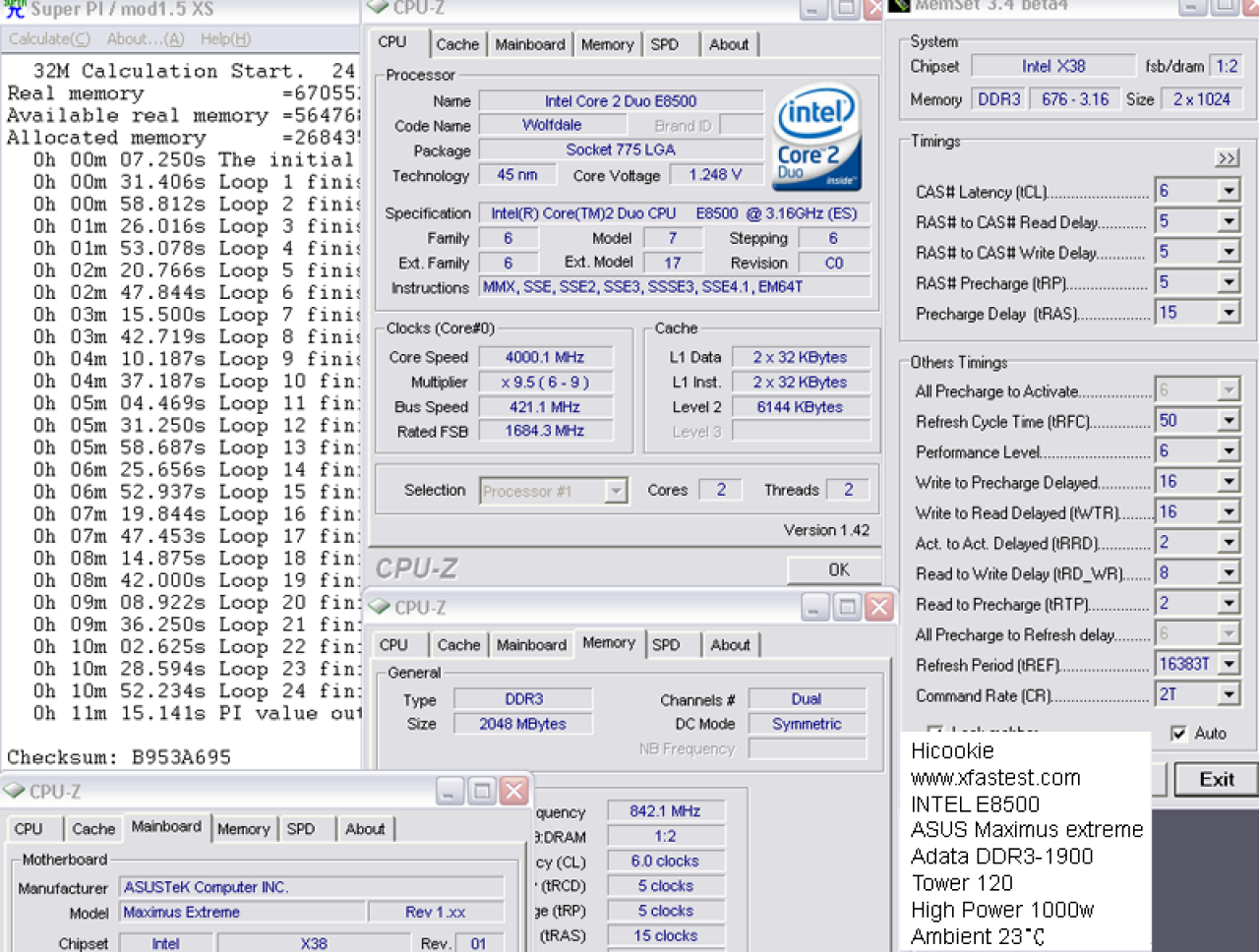The width and height of the screenshot is (1259, 952).
Task: Select About tab in CPU-Z mainboard window
Action: pyautogui.click(x=365, y=829)
